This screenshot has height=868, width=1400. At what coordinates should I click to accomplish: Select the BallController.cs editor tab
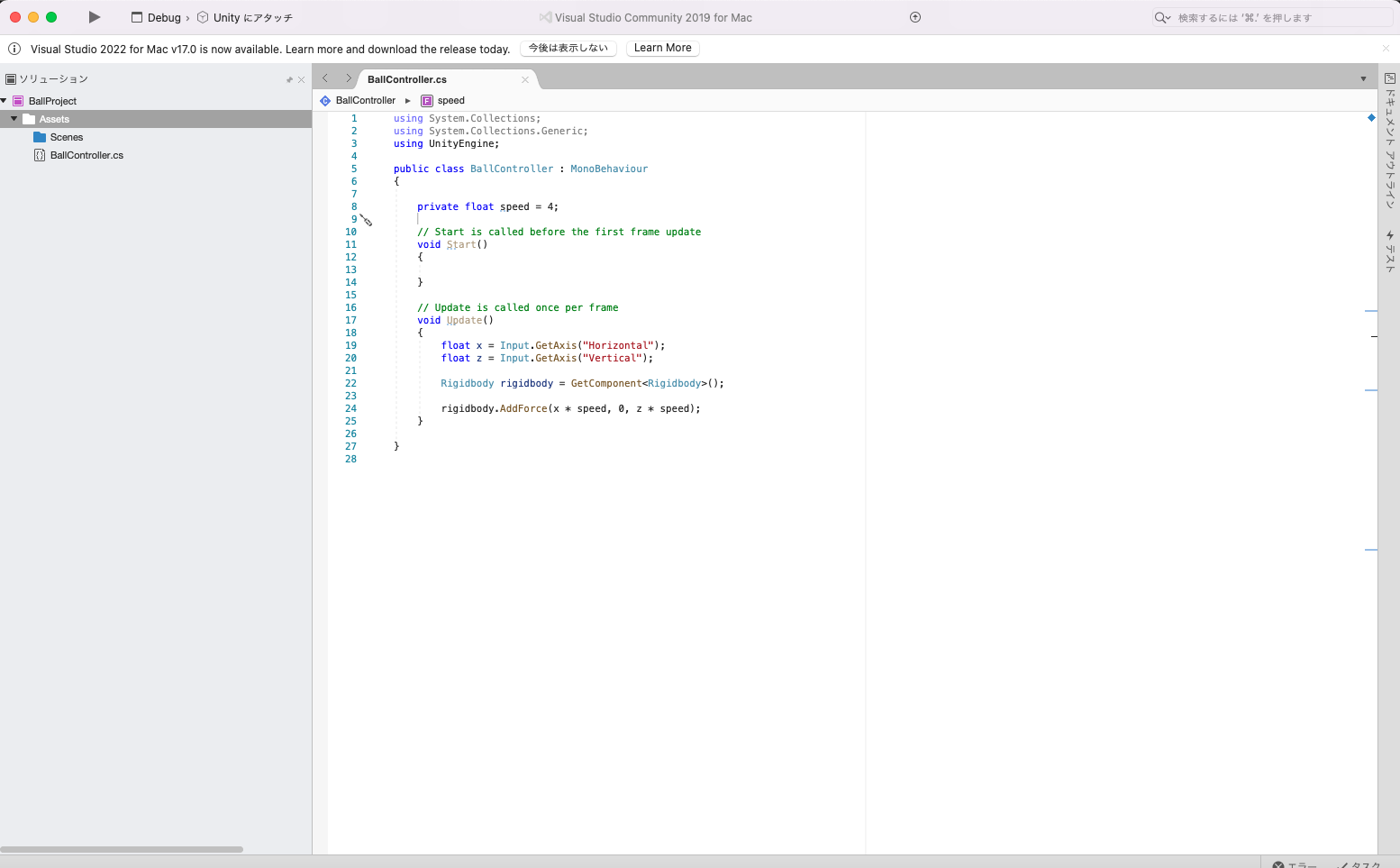[x=407, y=79]
